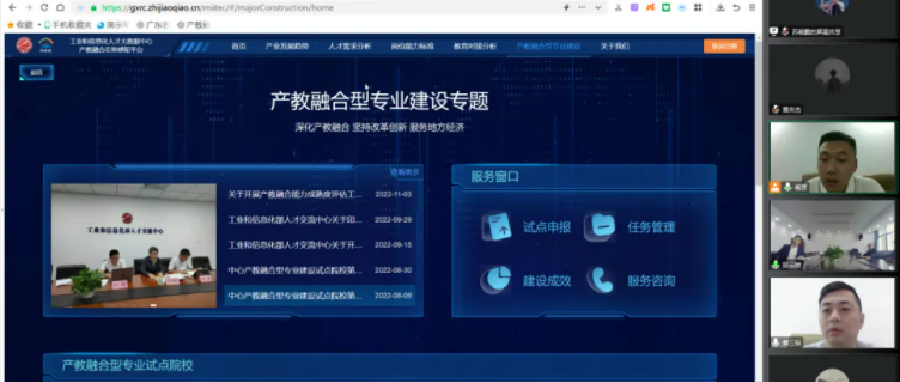Click the 查看更多 link above news list
Viewport: 900px width, 382px height.
tap(405, 172)
